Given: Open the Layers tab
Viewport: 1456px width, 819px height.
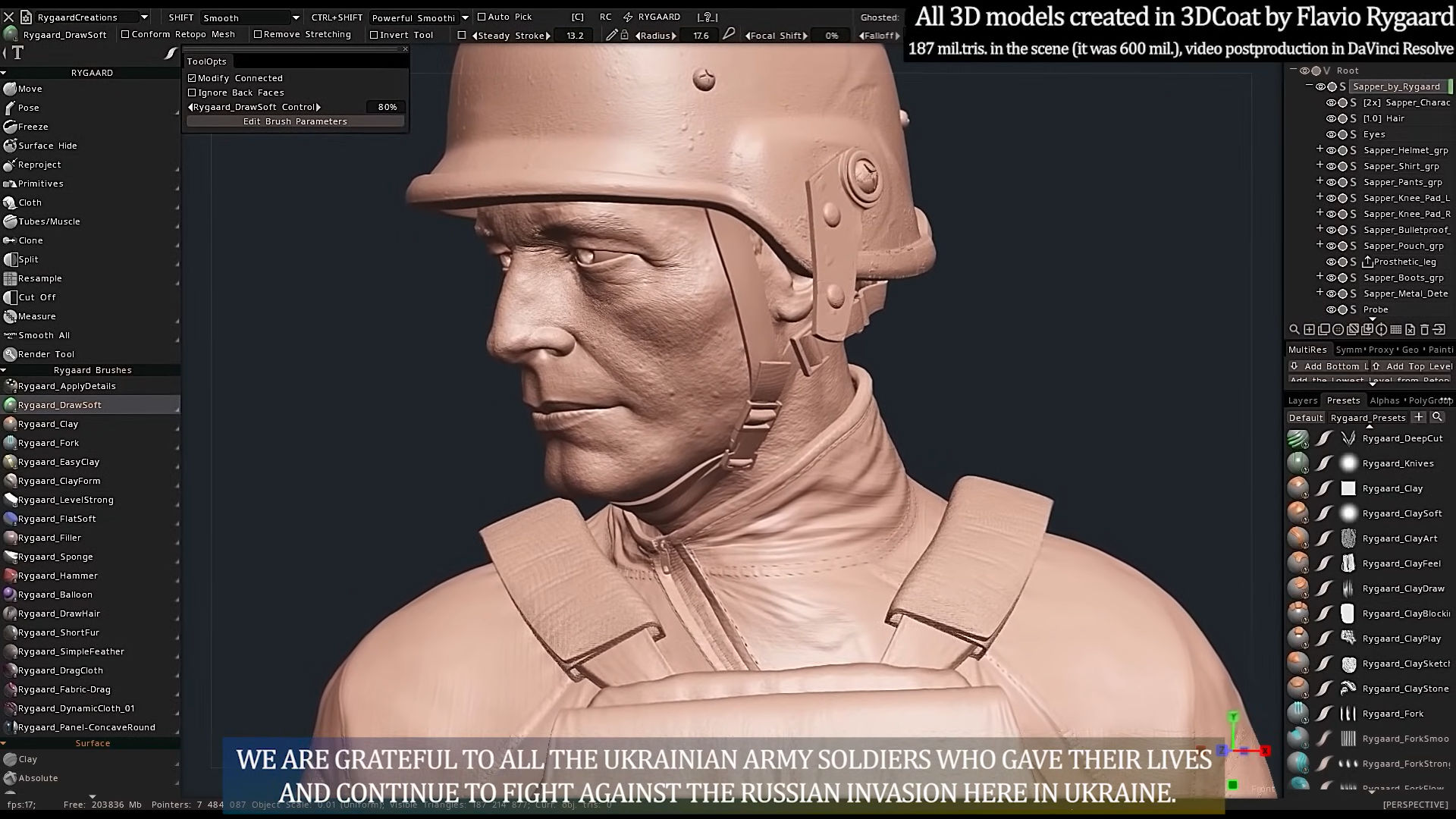Looking at the screenshot, I should [x=1302, y=400].
